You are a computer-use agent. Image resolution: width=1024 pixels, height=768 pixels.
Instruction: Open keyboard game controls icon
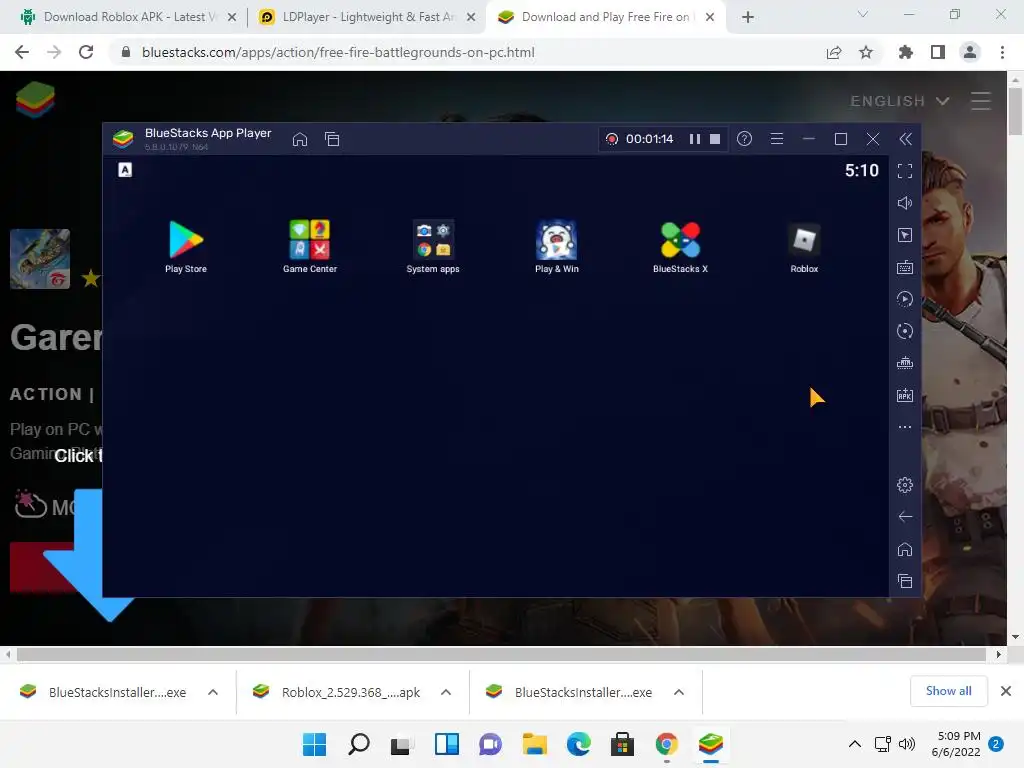[x=904, y=267]
